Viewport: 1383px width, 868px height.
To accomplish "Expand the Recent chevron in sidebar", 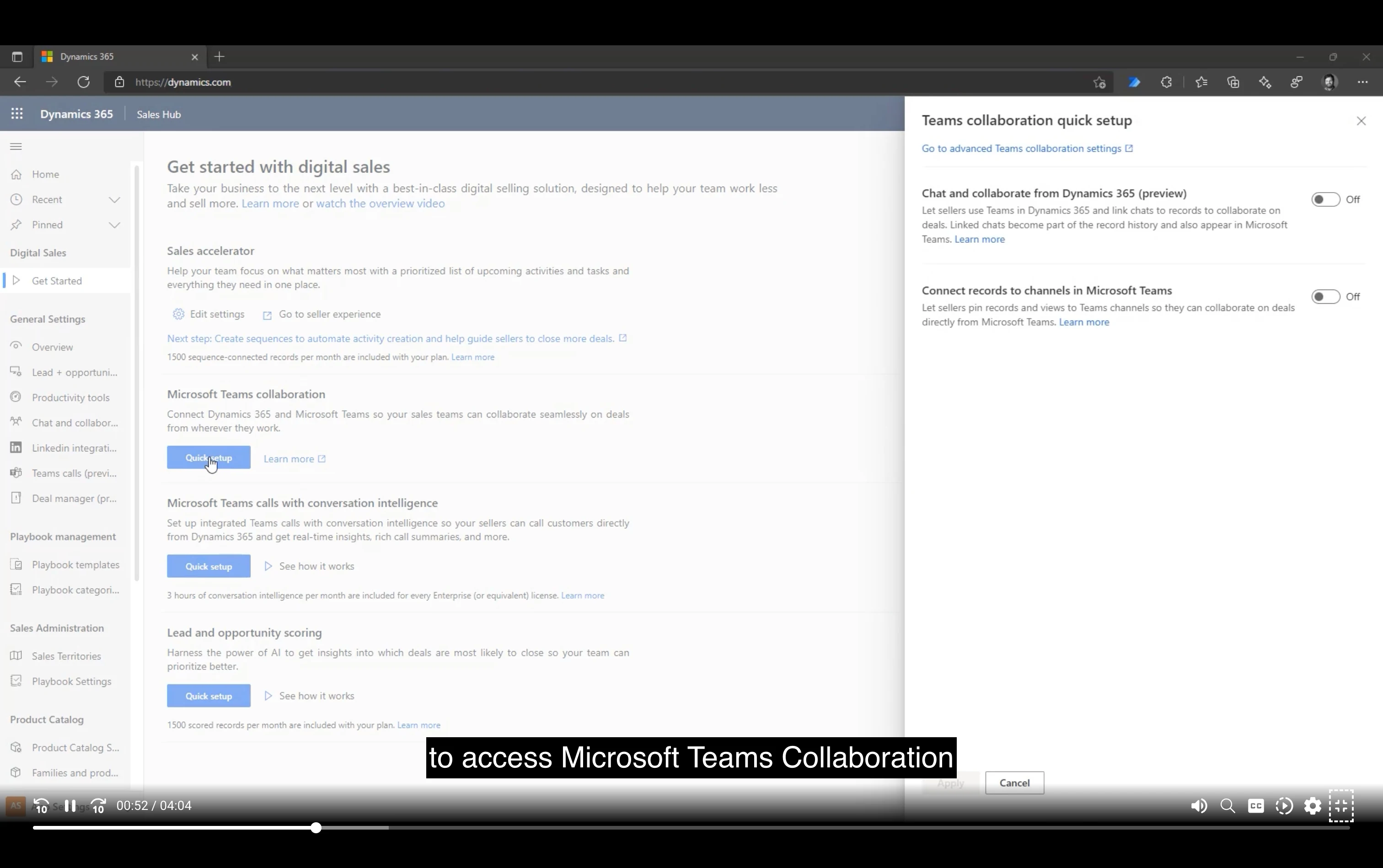I will click(114, 199).
